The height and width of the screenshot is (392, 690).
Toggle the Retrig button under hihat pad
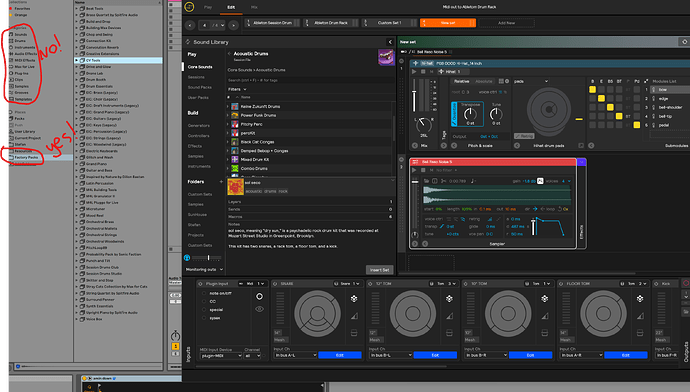pos(524,136)
